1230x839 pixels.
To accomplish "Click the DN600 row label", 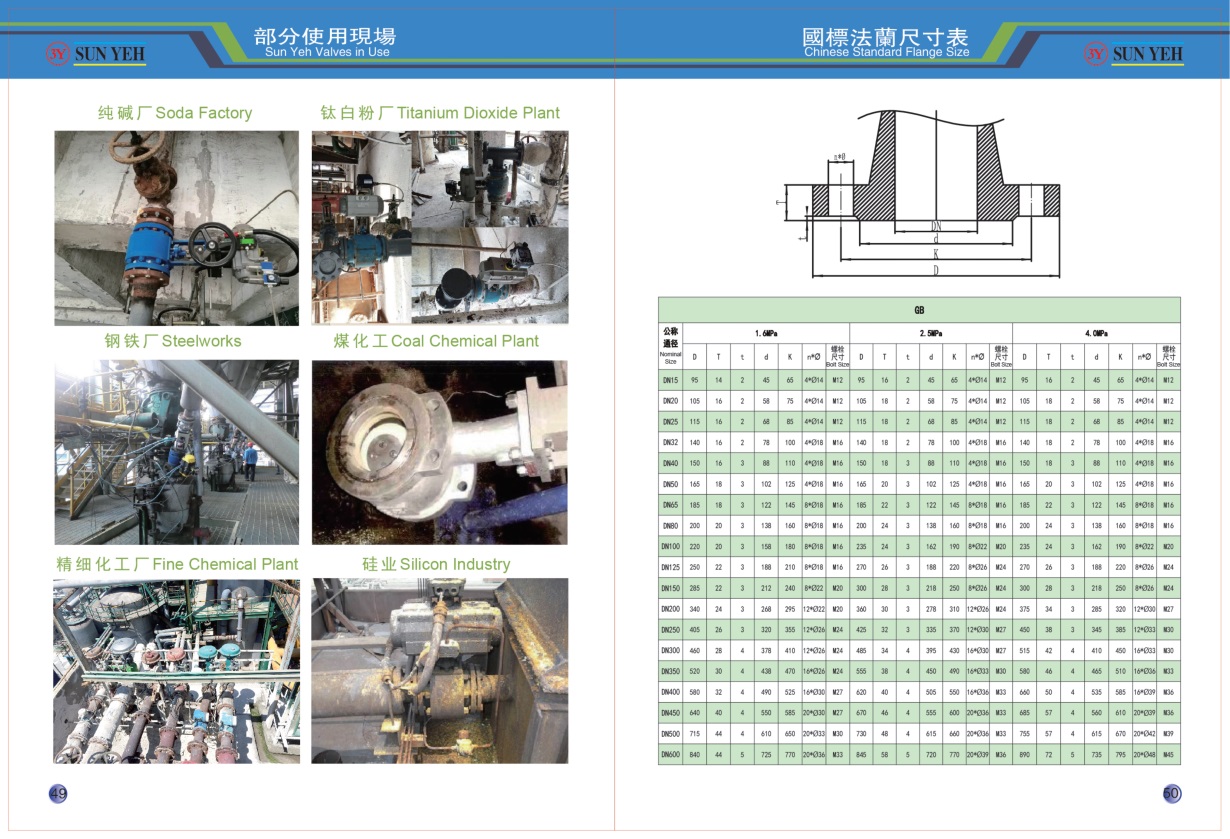I will coord(670,755).
